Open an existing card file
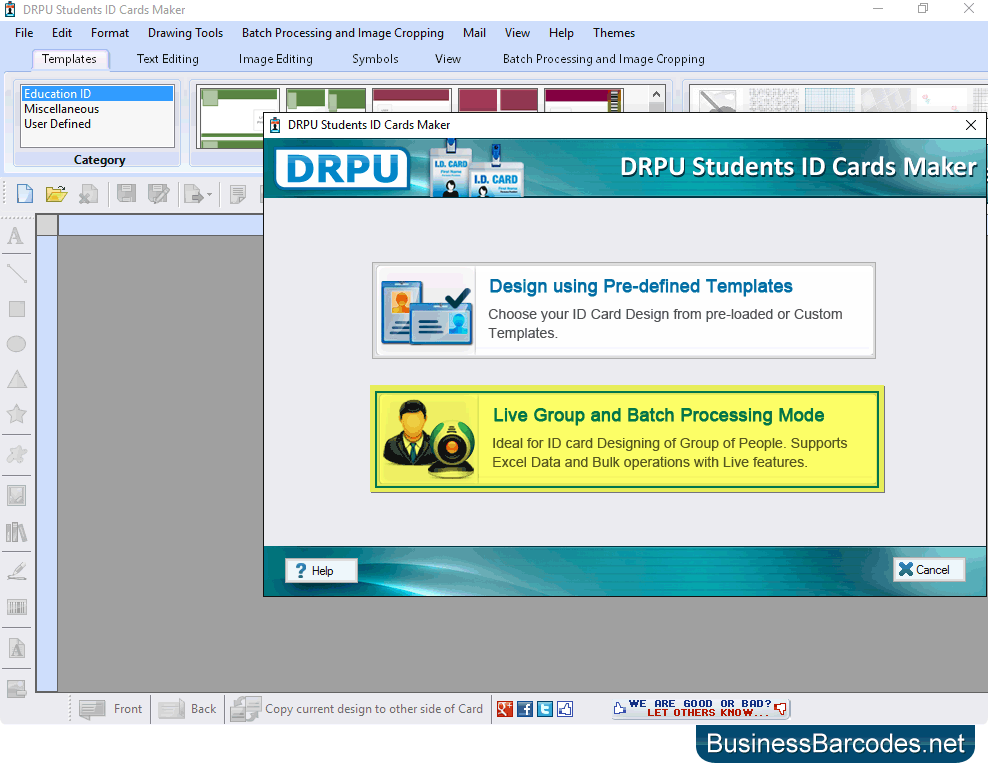The image size is (988, 763). (56, 193)
